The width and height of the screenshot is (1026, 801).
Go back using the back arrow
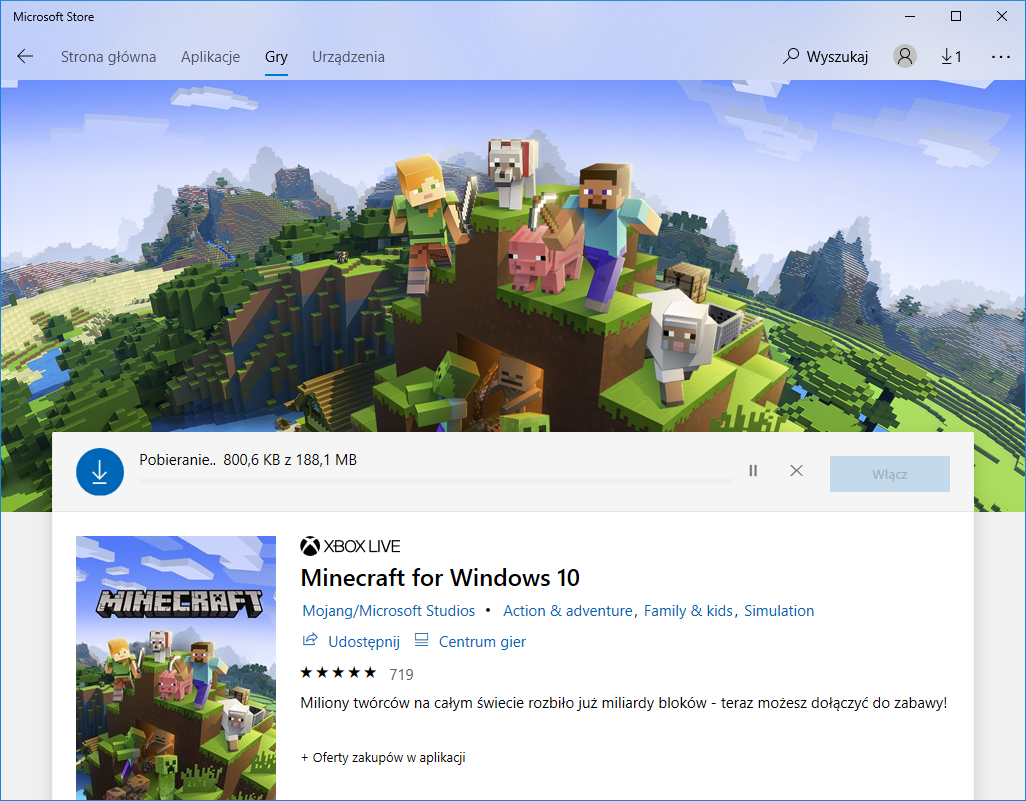[25, 56]
